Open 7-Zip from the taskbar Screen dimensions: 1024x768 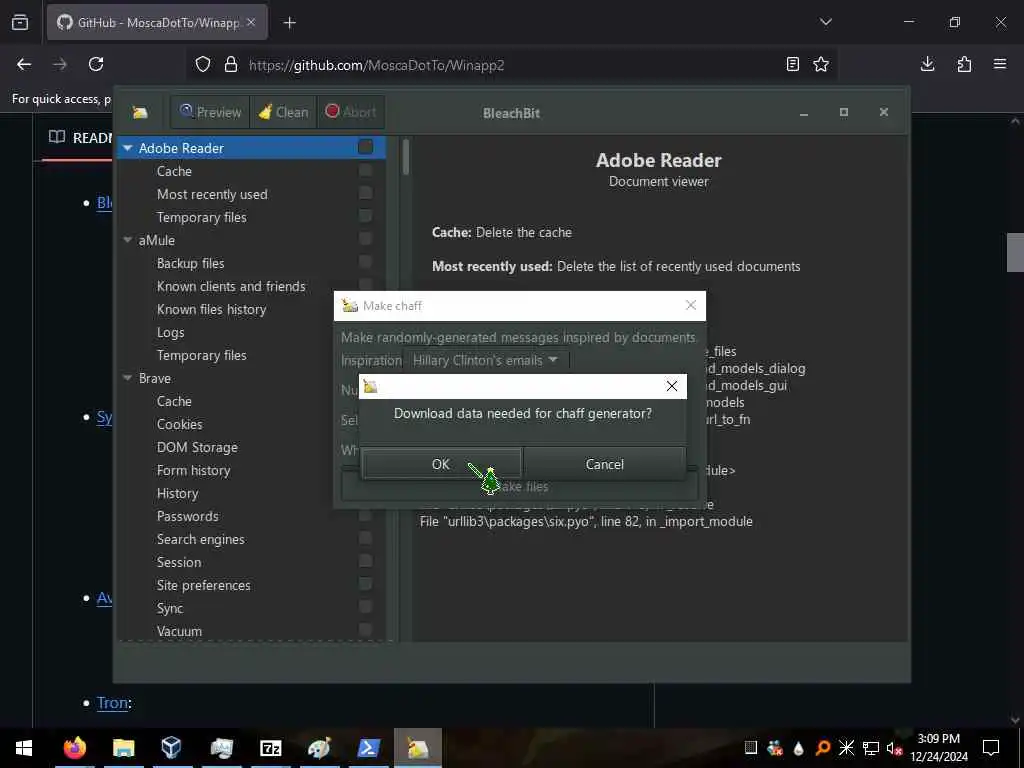[270, 748]
